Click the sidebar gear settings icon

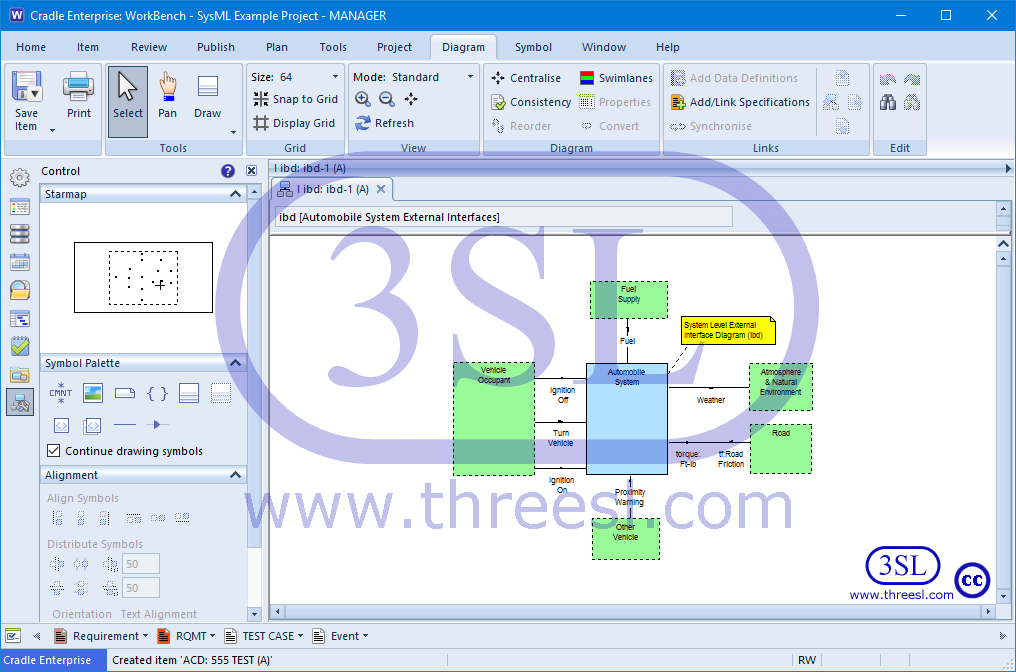(20, 177)
